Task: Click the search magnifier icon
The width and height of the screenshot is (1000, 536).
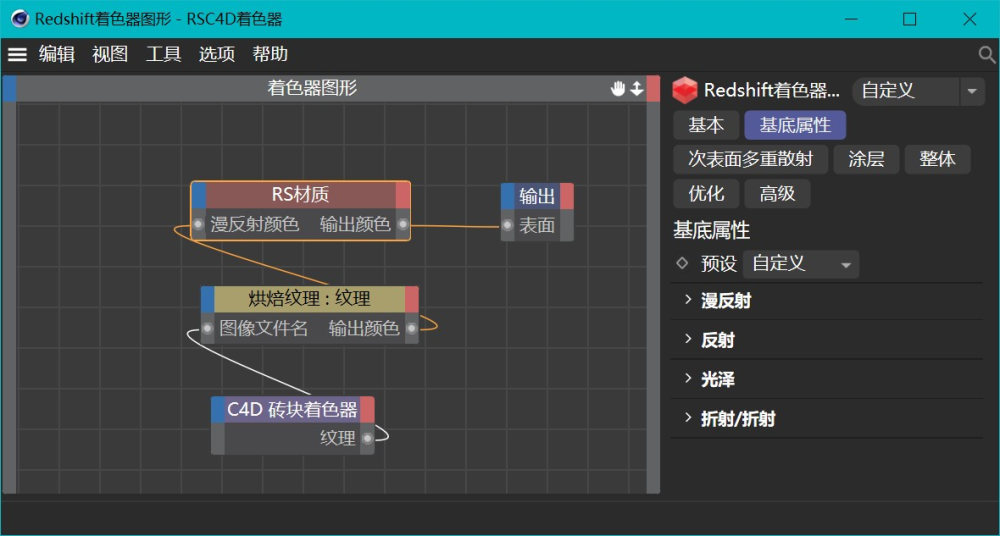Action: (x=987, y=55)
